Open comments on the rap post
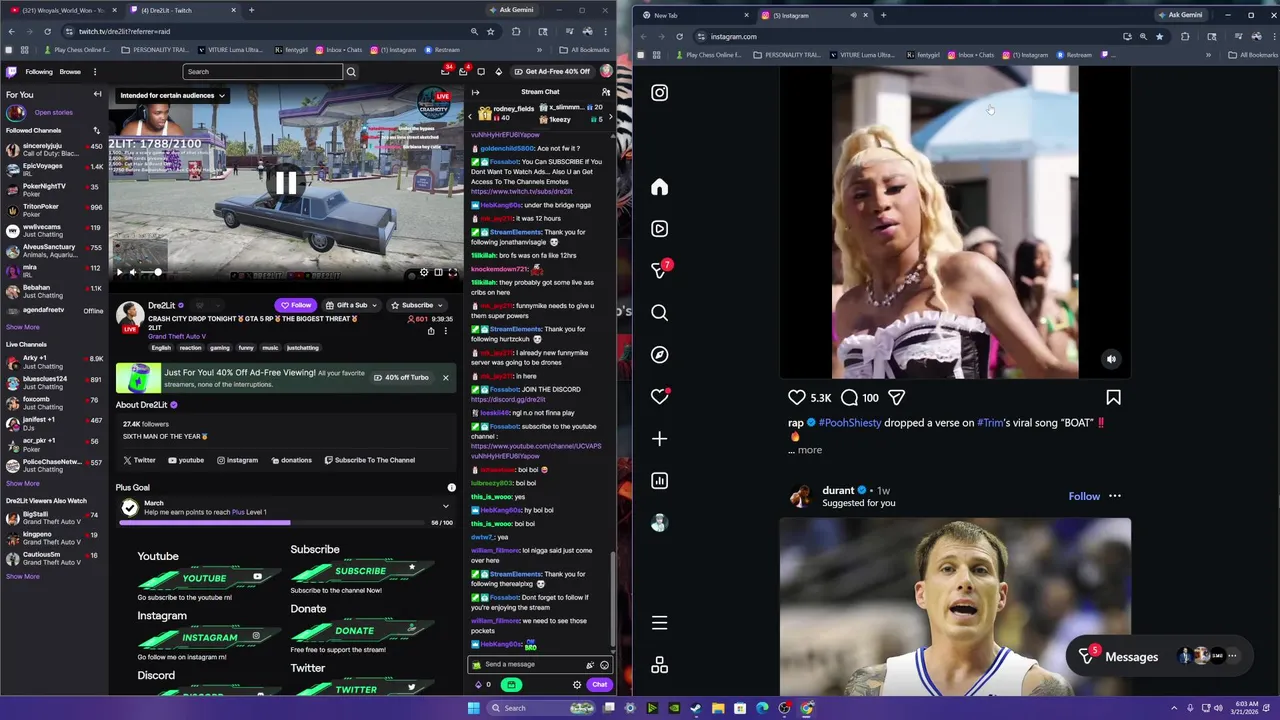1280x720 pixels. pyautogui.click(x=849, y=397)
